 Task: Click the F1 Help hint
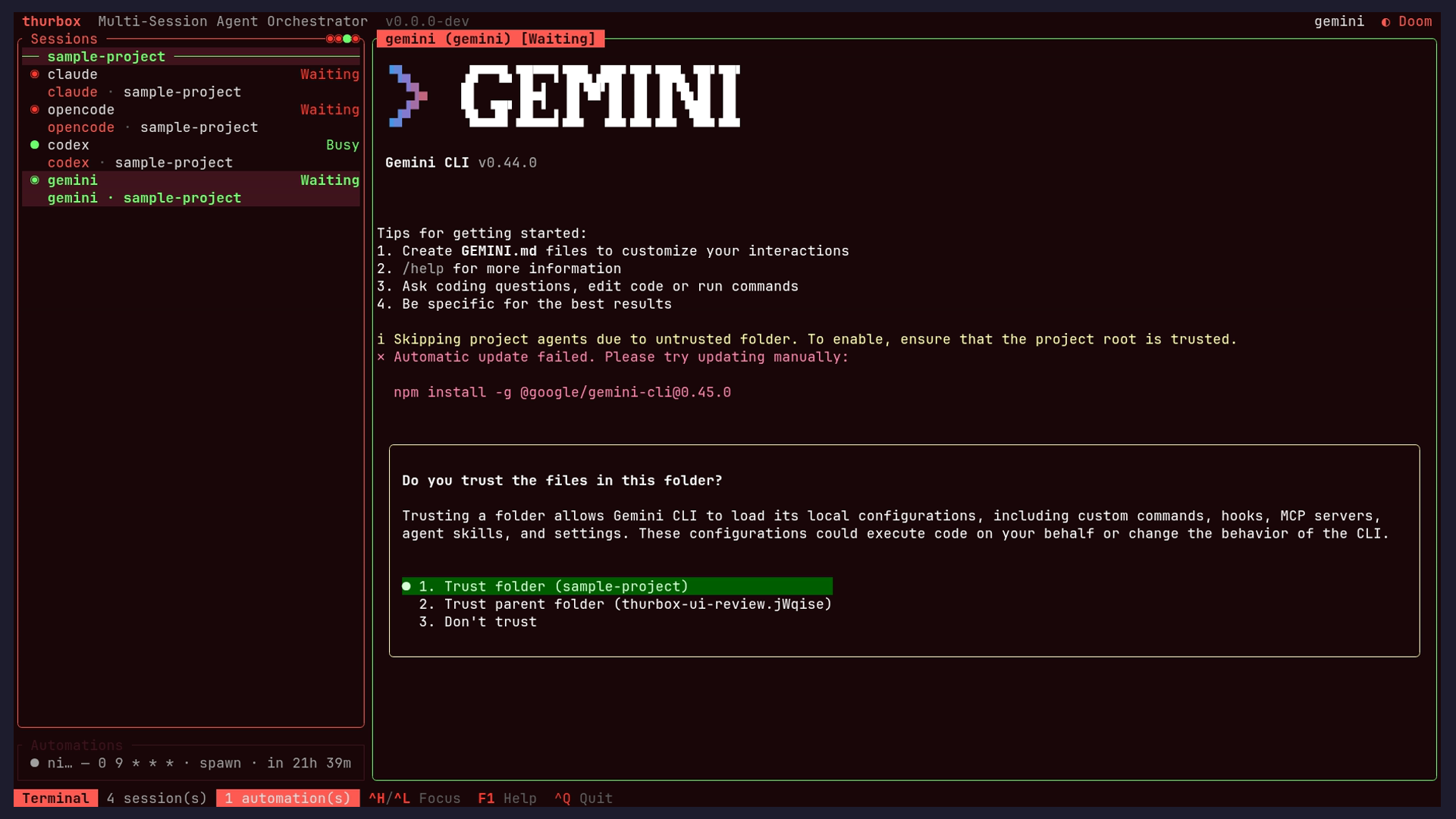click(x=507, y=799)
